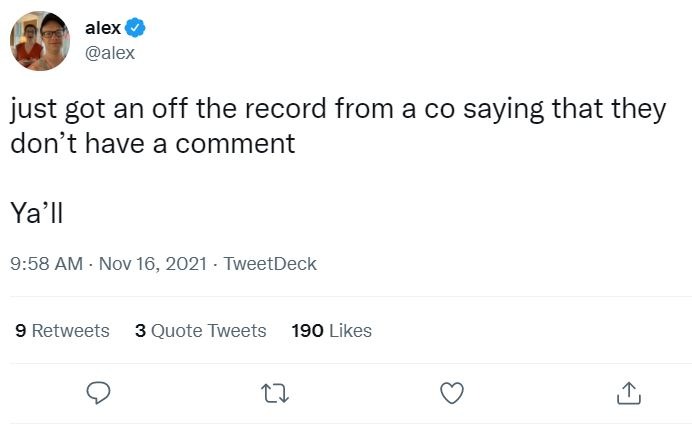Open the @alex handle link
Image resolution: width=692 pixels, height=436 pixels.
[109, 53]
